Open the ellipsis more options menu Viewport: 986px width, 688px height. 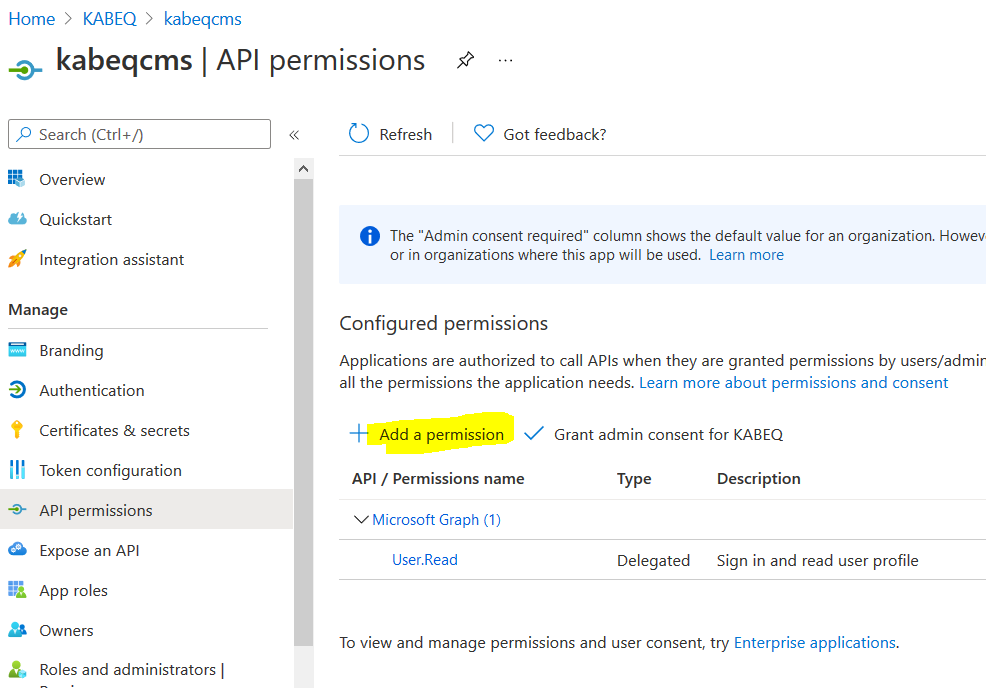tap(505, 61)
